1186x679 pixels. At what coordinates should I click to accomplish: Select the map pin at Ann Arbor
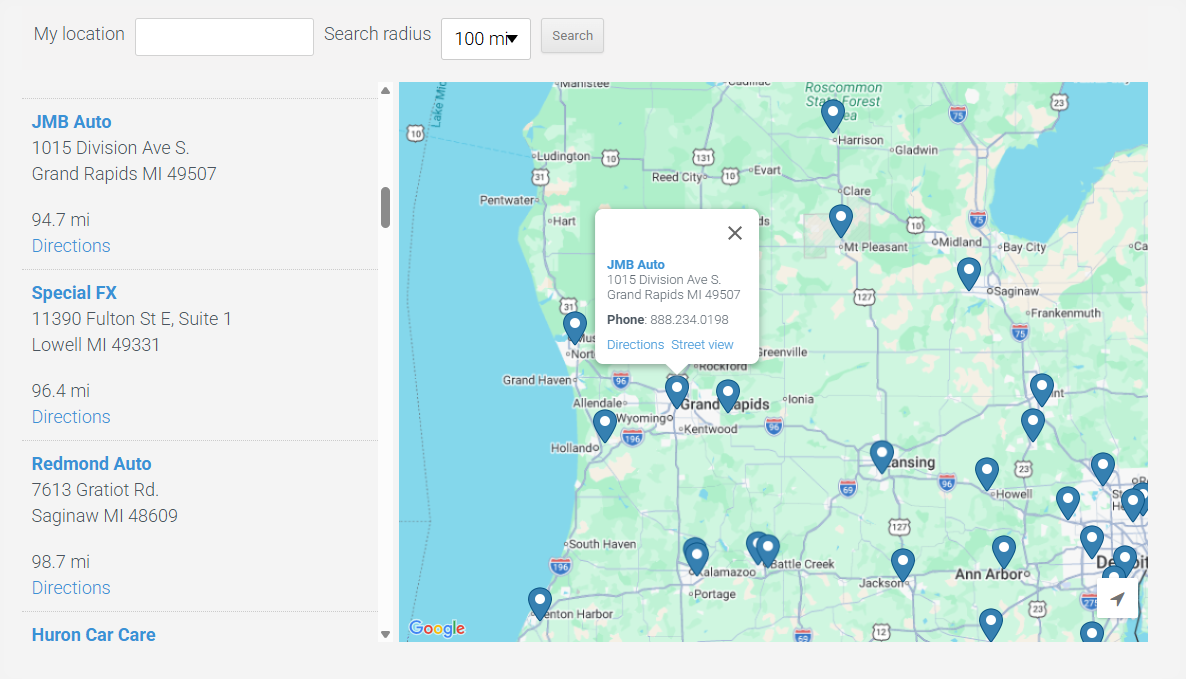click(1004, 551)
